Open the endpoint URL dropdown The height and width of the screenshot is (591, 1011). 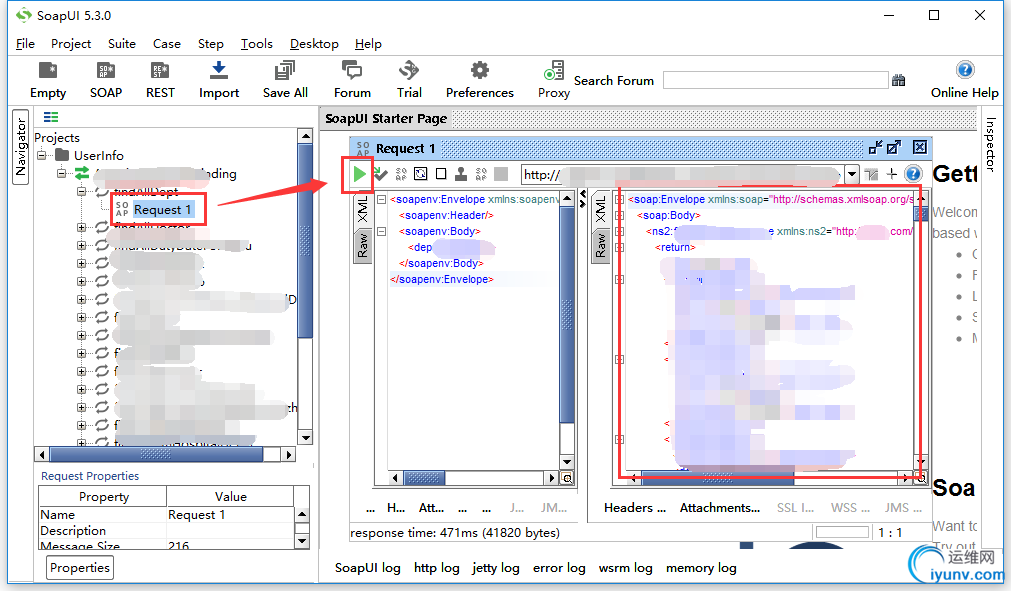click(x=852, y=174)
